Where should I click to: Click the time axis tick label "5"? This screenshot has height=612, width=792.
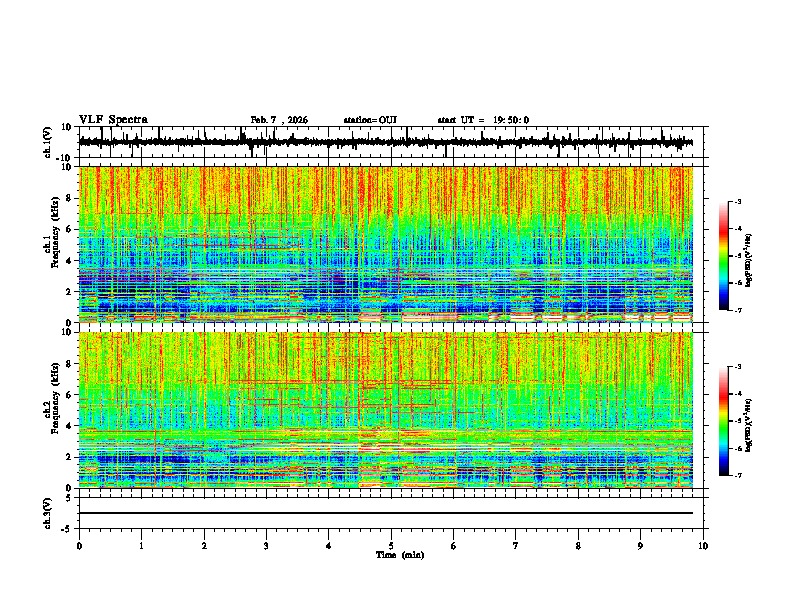(391, 546)
